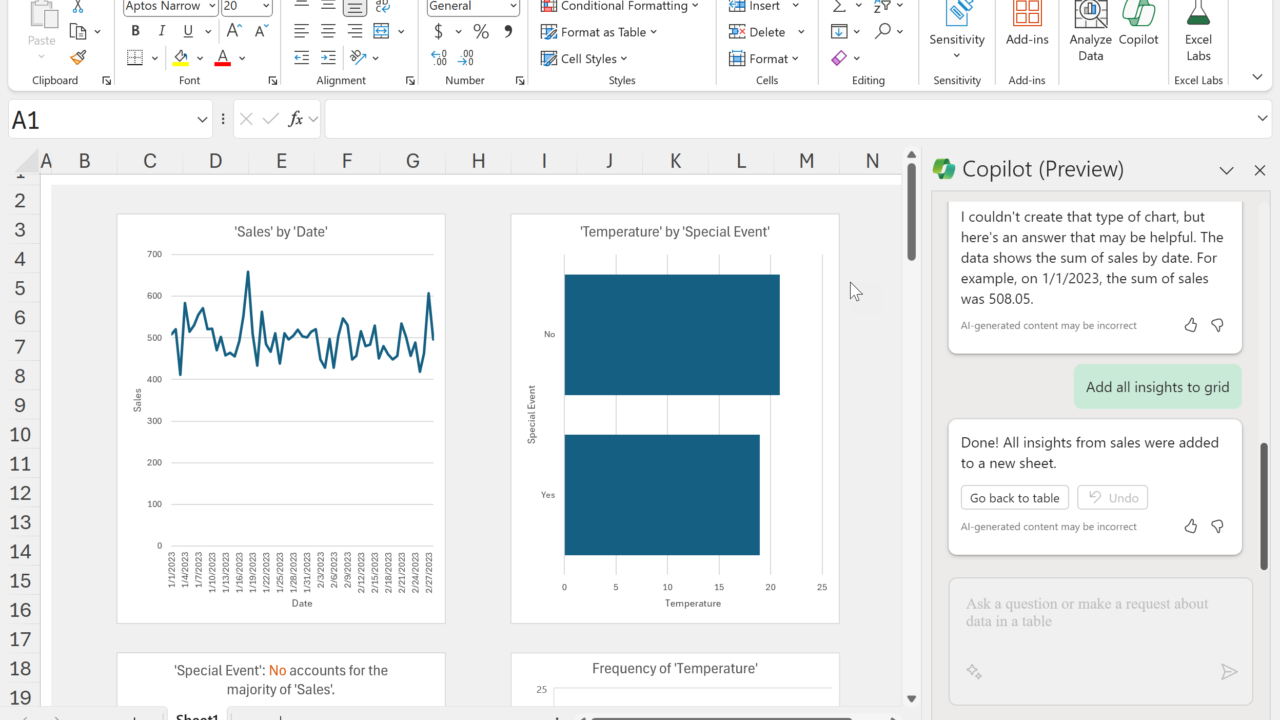Toggle underline formatting

click(188, 31)
